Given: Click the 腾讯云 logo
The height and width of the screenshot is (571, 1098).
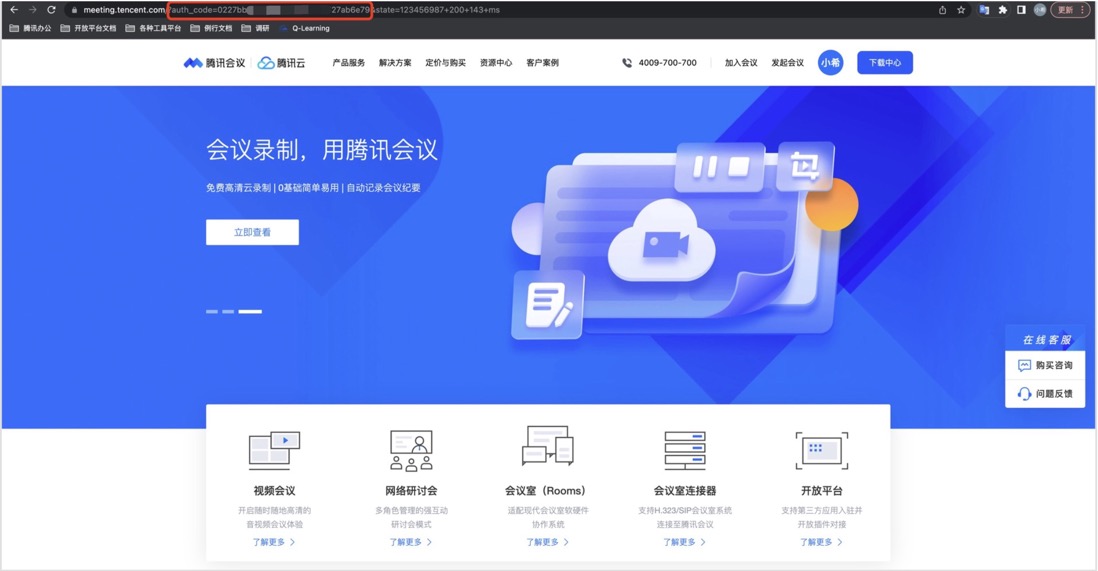Looking at the screenshot, I should point(282,62).
